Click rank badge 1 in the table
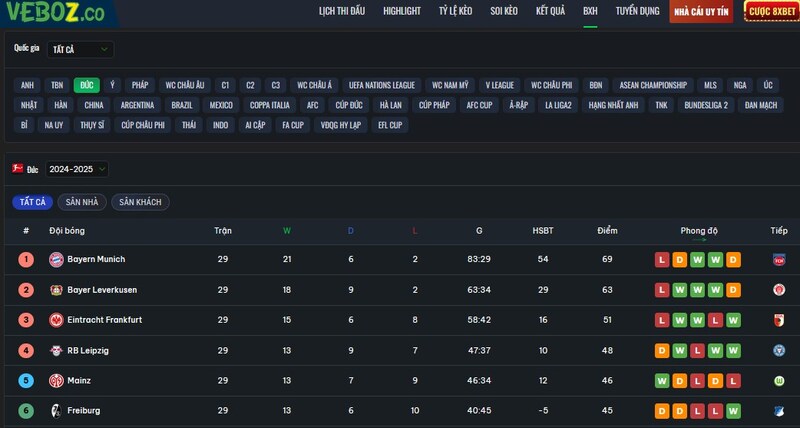Viewport: 800px width, 428px height. coord(26,260)
